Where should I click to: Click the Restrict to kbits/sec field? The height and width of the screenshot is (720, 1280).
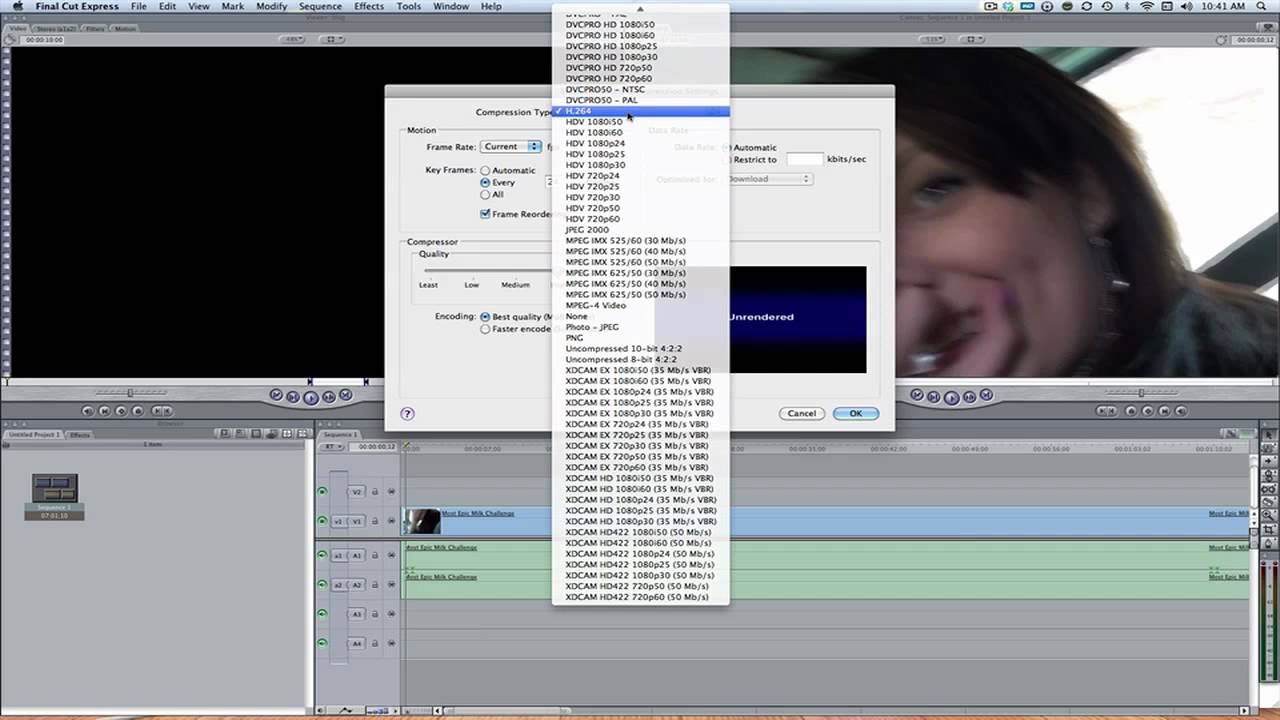(804, 159)
